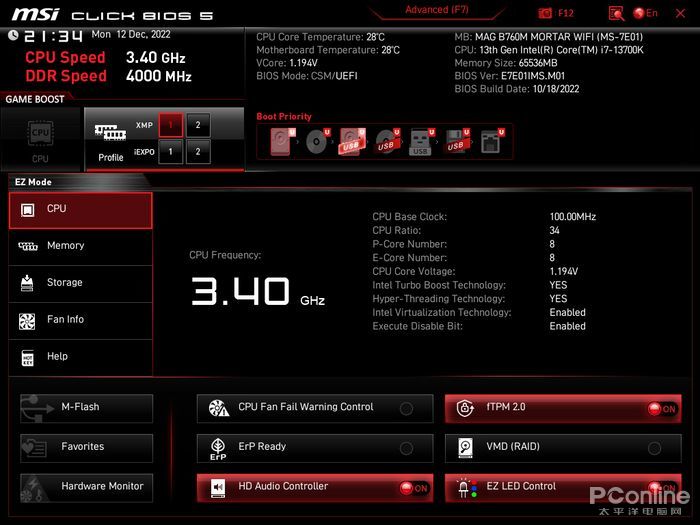The height and width of the screenshot is (525, 700).
Task: Click the CPU fan warning icon
Action: tap(219, 408)
